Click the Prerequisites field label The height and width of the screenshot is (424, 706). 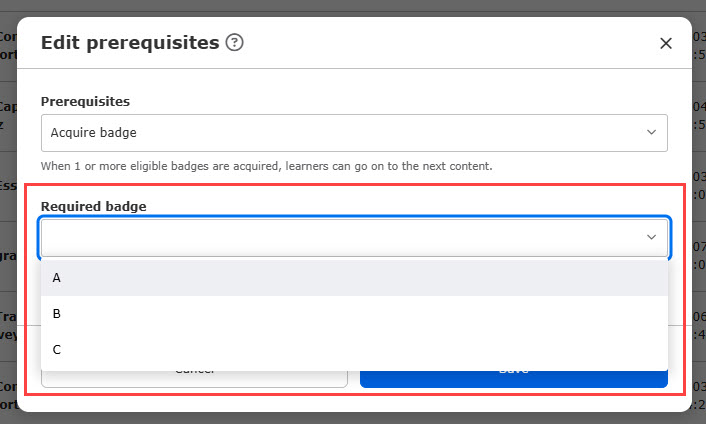click(85, 101)
